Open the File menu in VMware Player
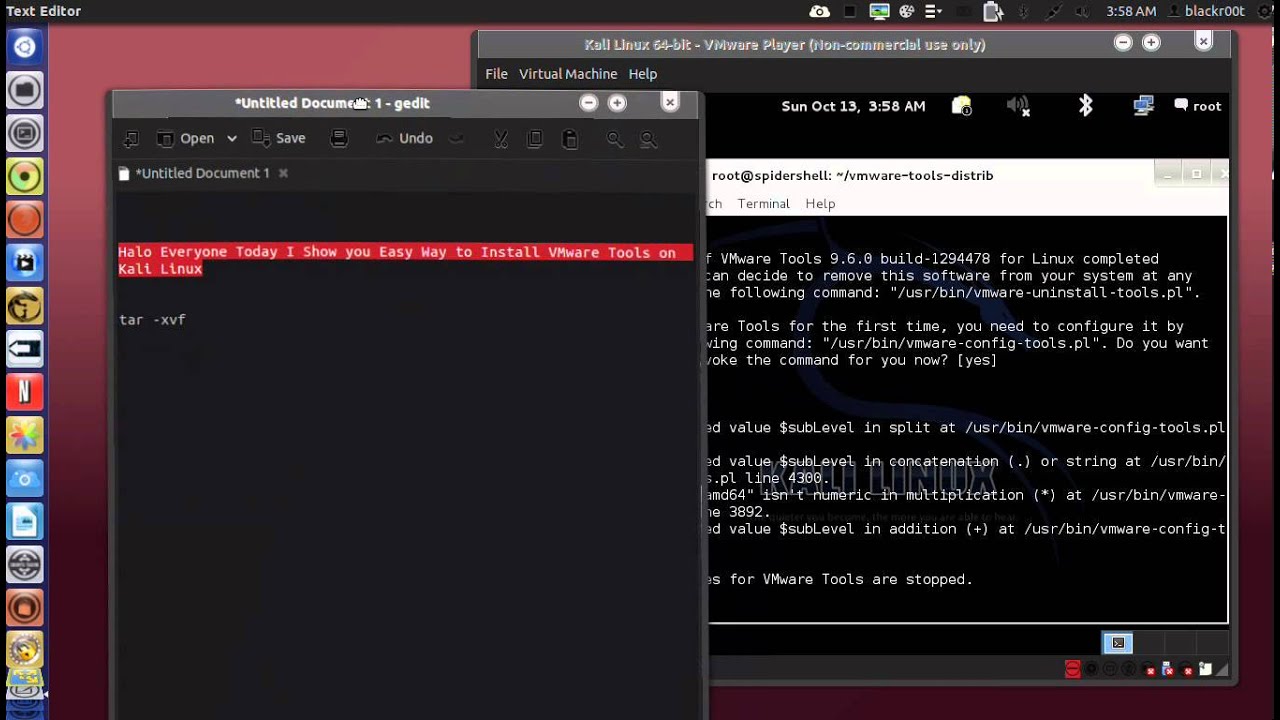 pyautogui.click(x=496, y=74)
